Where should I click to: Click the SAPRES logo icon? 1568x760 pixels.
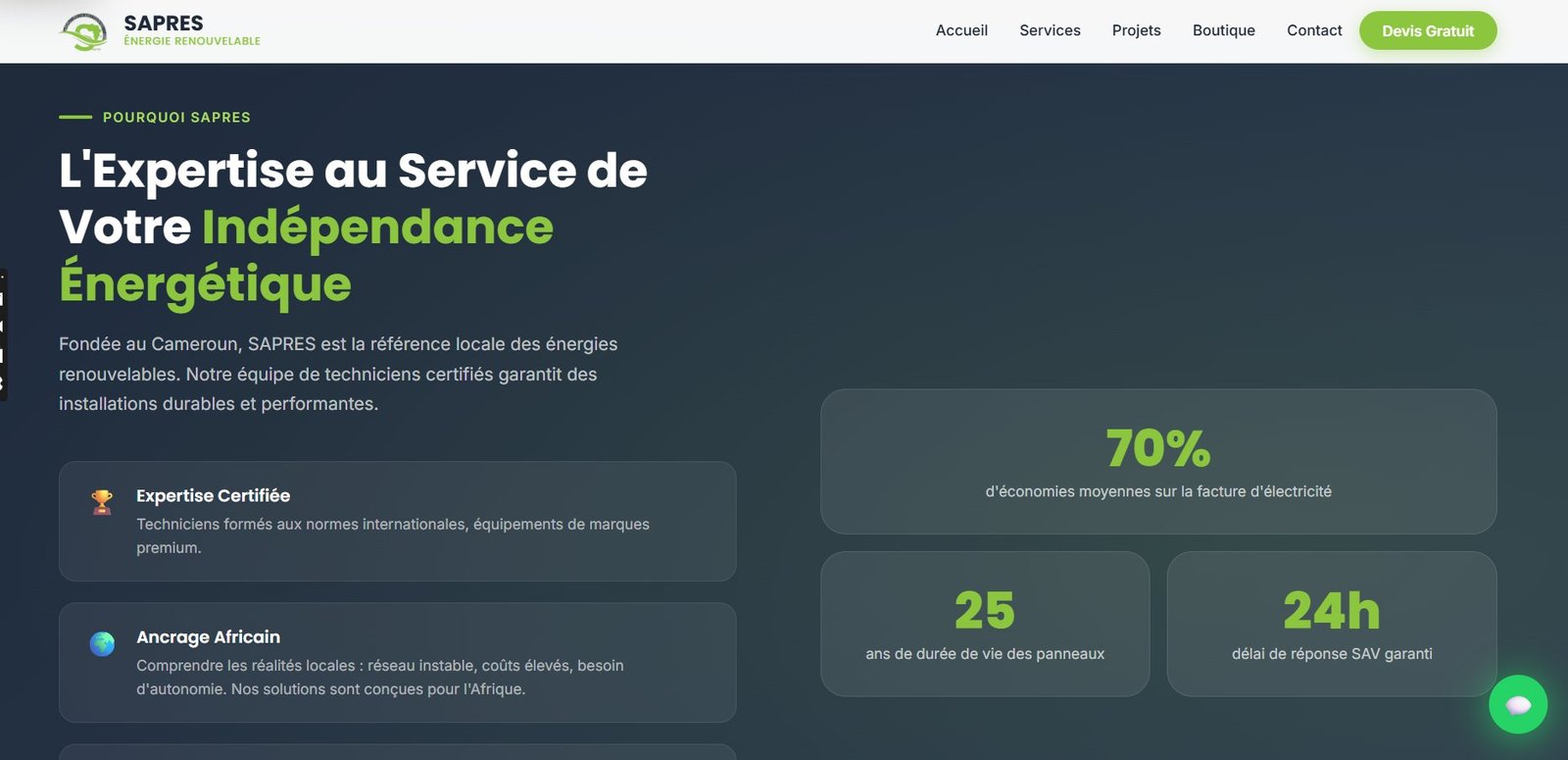tap(83, 31)
